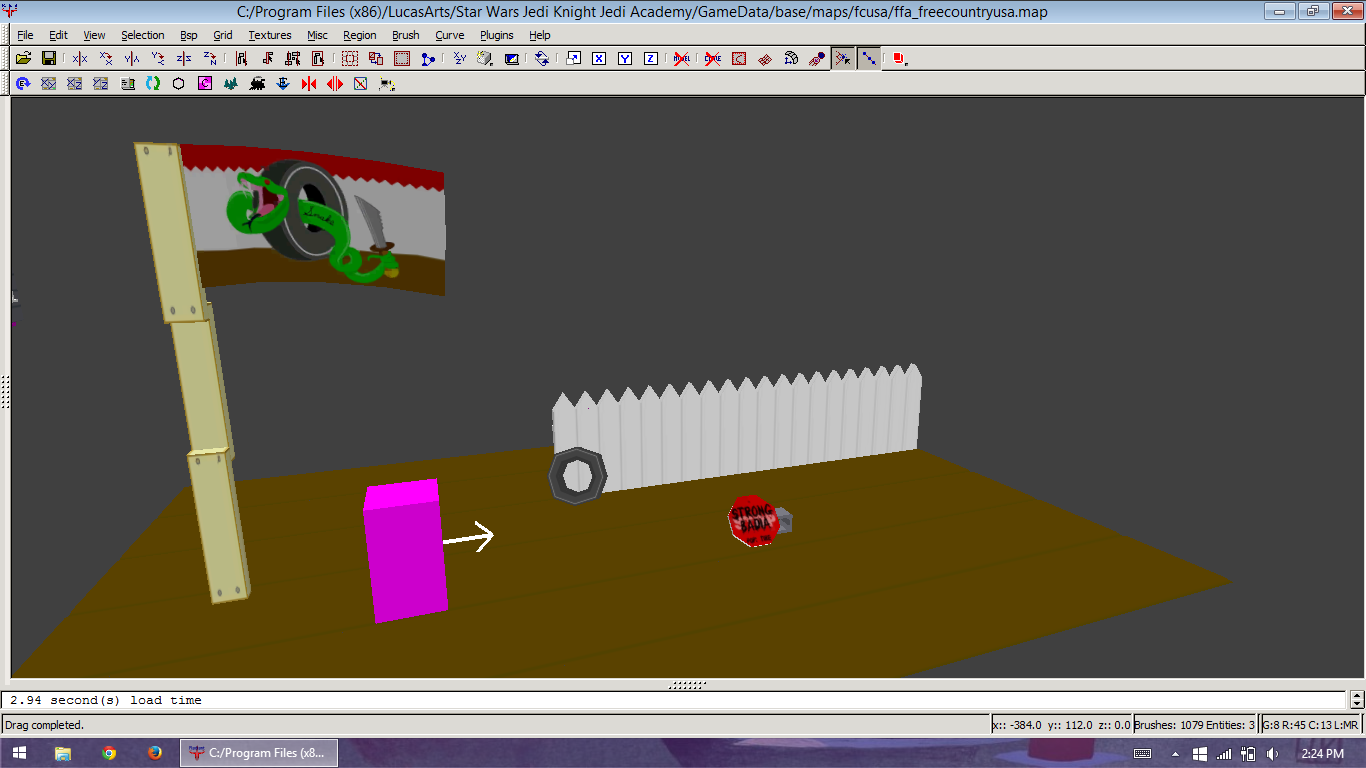Open the Bsp menu
This screenshot has width=1366, height=768.
click(x=189, y=35)
